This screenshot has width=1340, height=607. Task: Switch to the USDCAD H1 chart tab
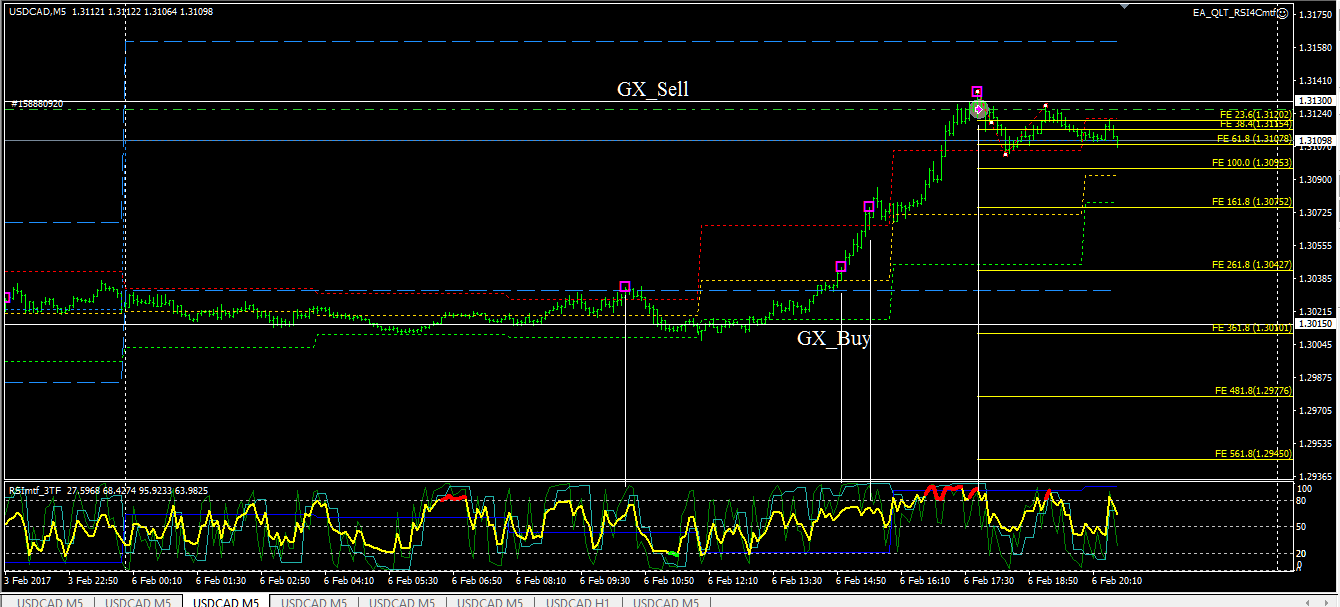578,602
